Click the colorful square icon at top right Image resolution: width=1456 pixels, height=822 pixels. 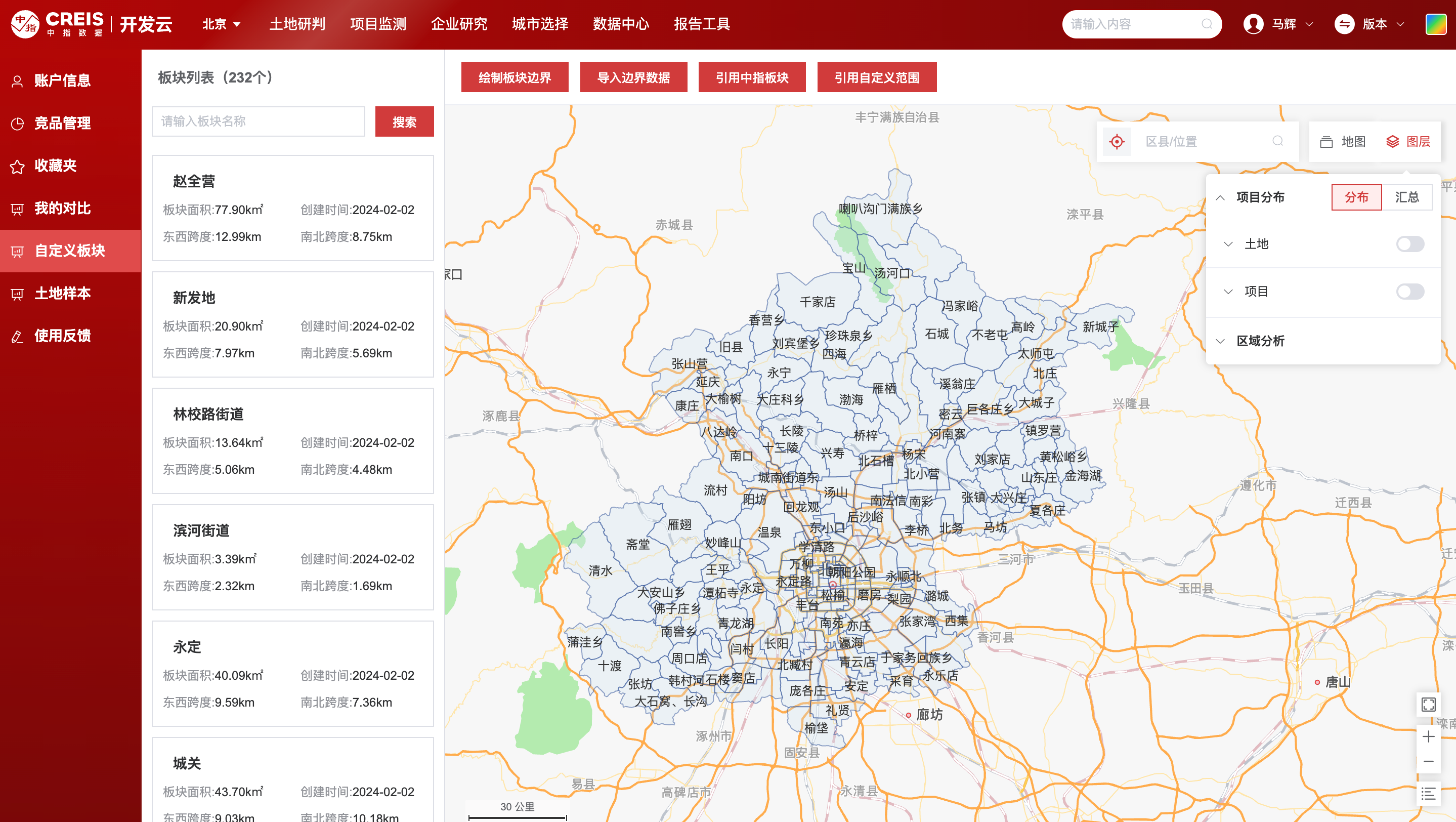click(x=1436, y=24)
